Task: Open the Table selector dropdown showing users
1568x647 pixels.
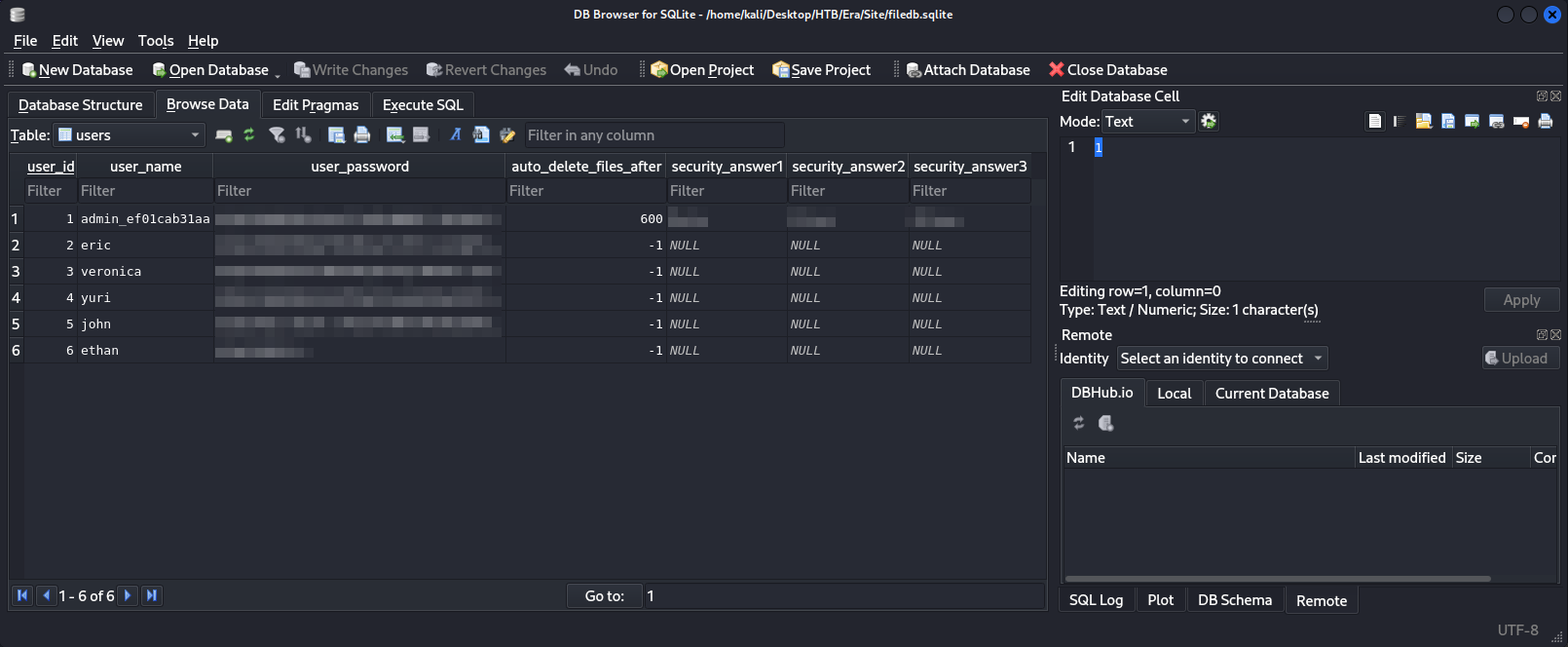Action: point(130,135)
